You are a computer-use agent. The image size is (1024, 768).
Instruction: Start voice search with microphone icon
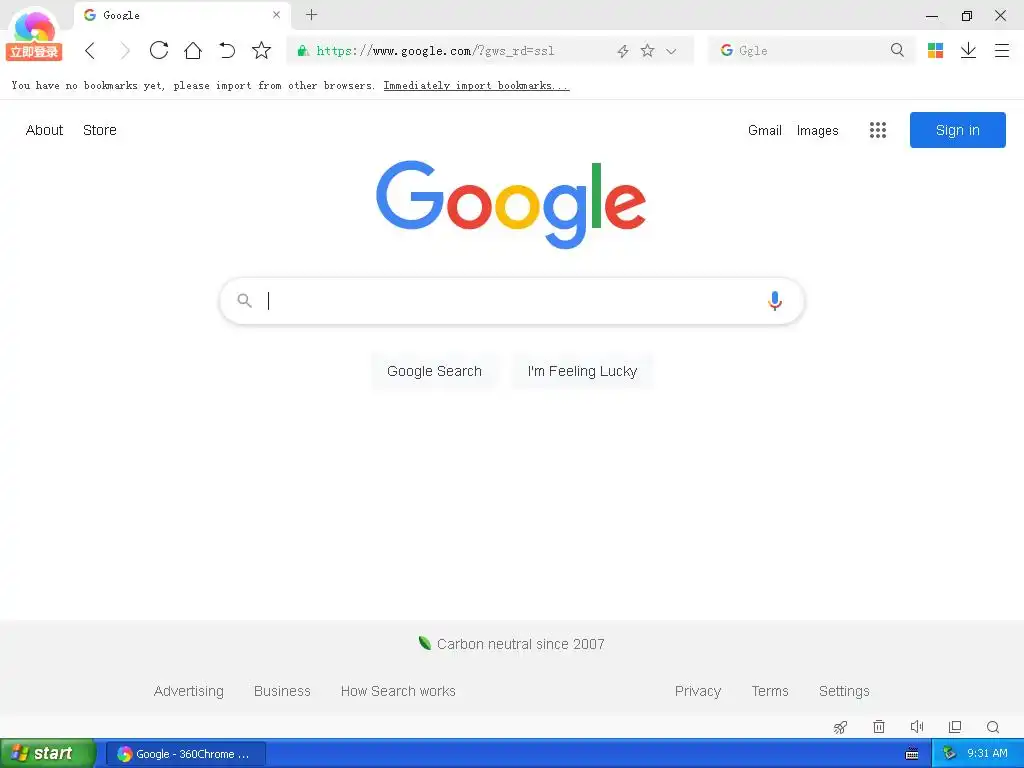[x=775, y=300]
